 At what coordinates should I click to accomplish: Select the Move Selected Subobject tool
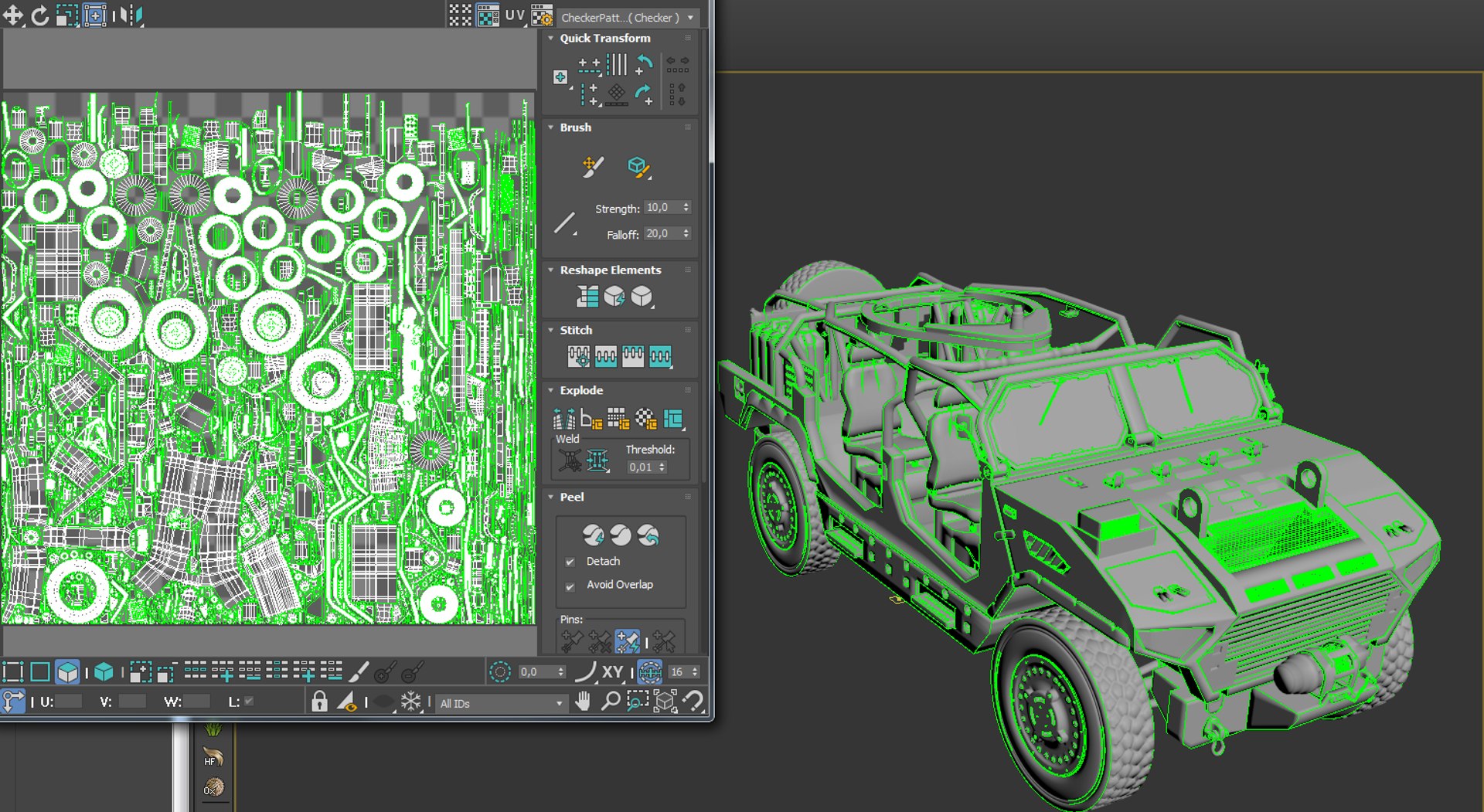point(13,15)
